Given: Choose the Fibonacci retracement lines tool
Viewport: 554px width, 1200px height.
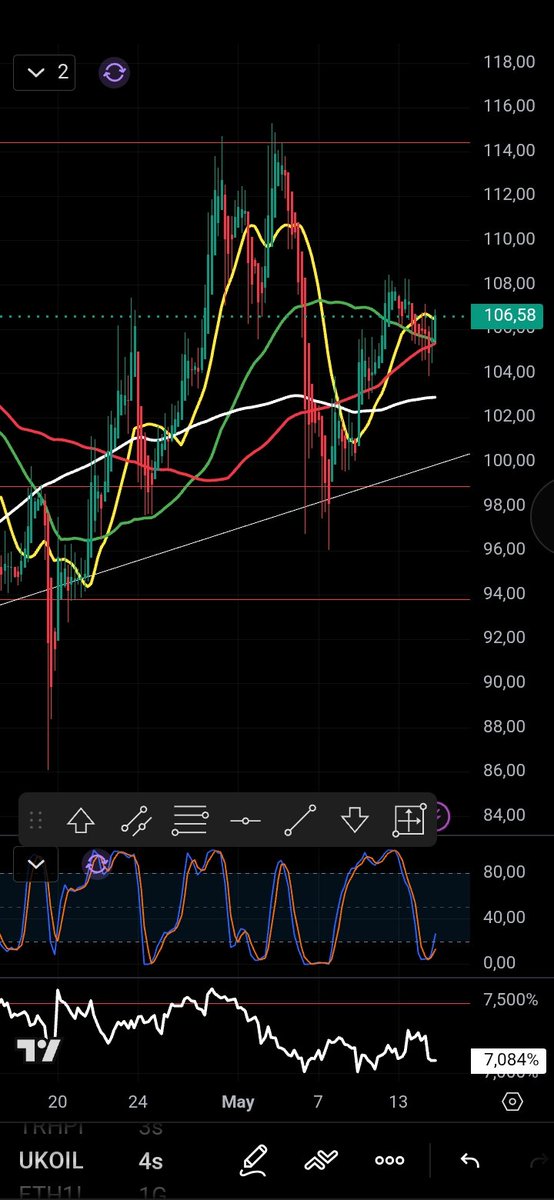Looking at the screenshot, I should (x=190, y=821).
